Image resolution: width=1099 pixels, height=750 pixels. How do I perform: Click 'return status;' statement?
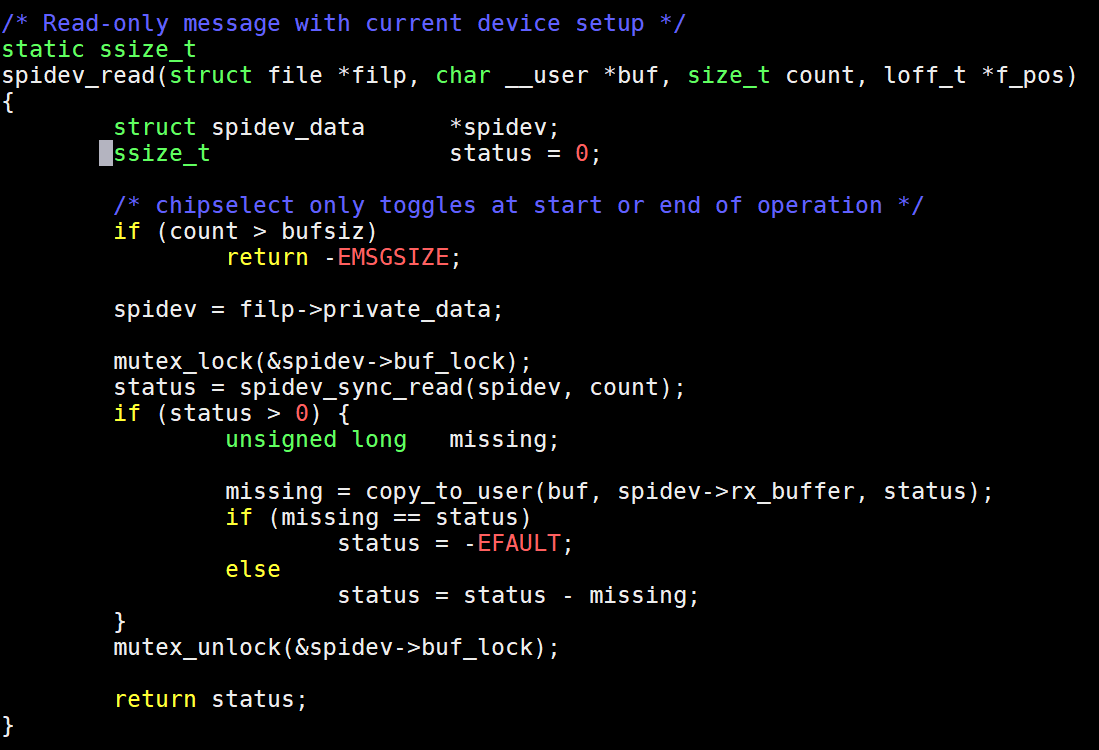[210, 700]
